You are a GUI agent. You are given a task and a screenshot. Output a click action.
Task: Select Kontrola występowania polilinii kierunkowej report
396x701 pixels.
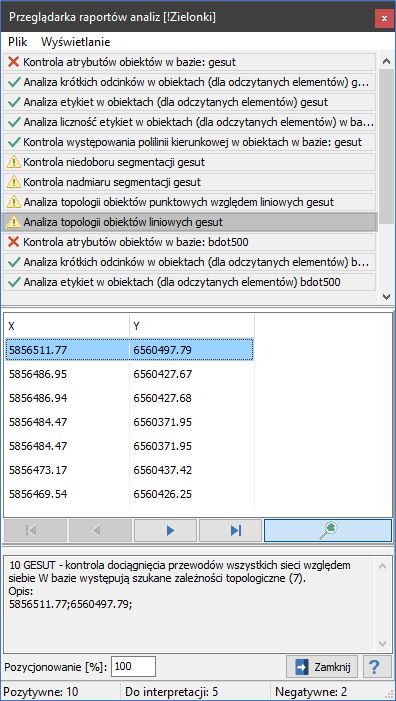(x=189, y=142)
